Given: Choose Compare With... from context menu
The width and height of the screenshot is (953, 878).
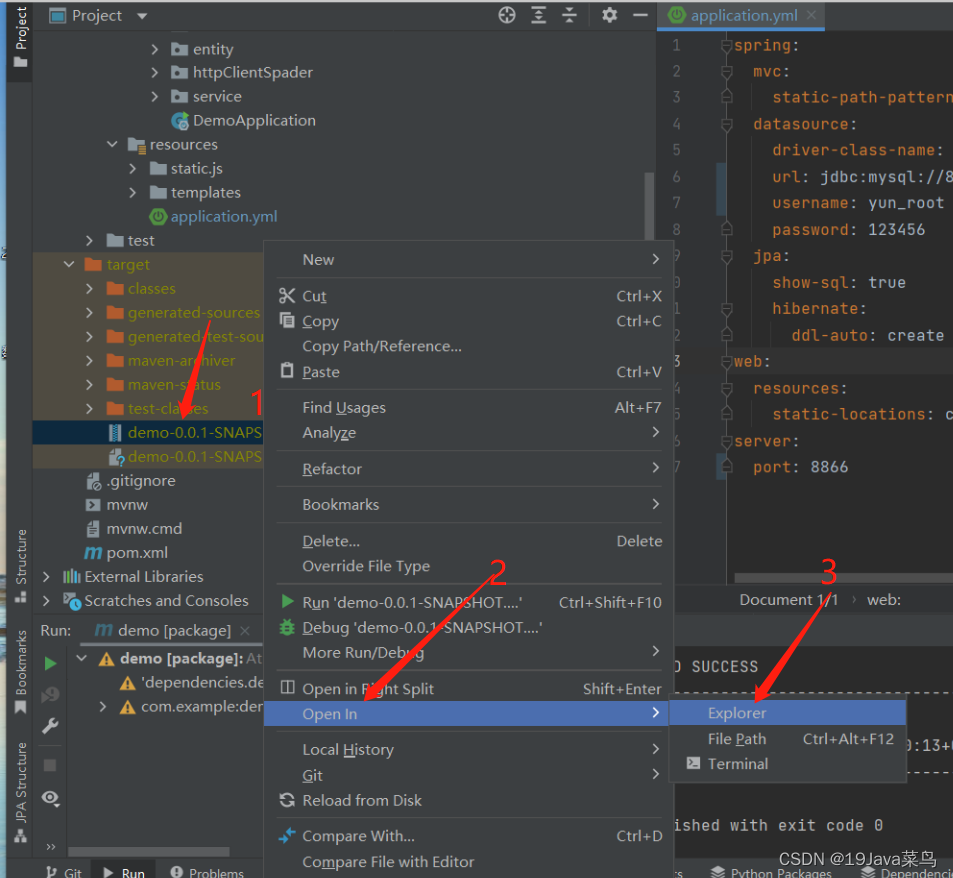Looking at the screenshot, I should pyautogui.click(x=469, y=836).
